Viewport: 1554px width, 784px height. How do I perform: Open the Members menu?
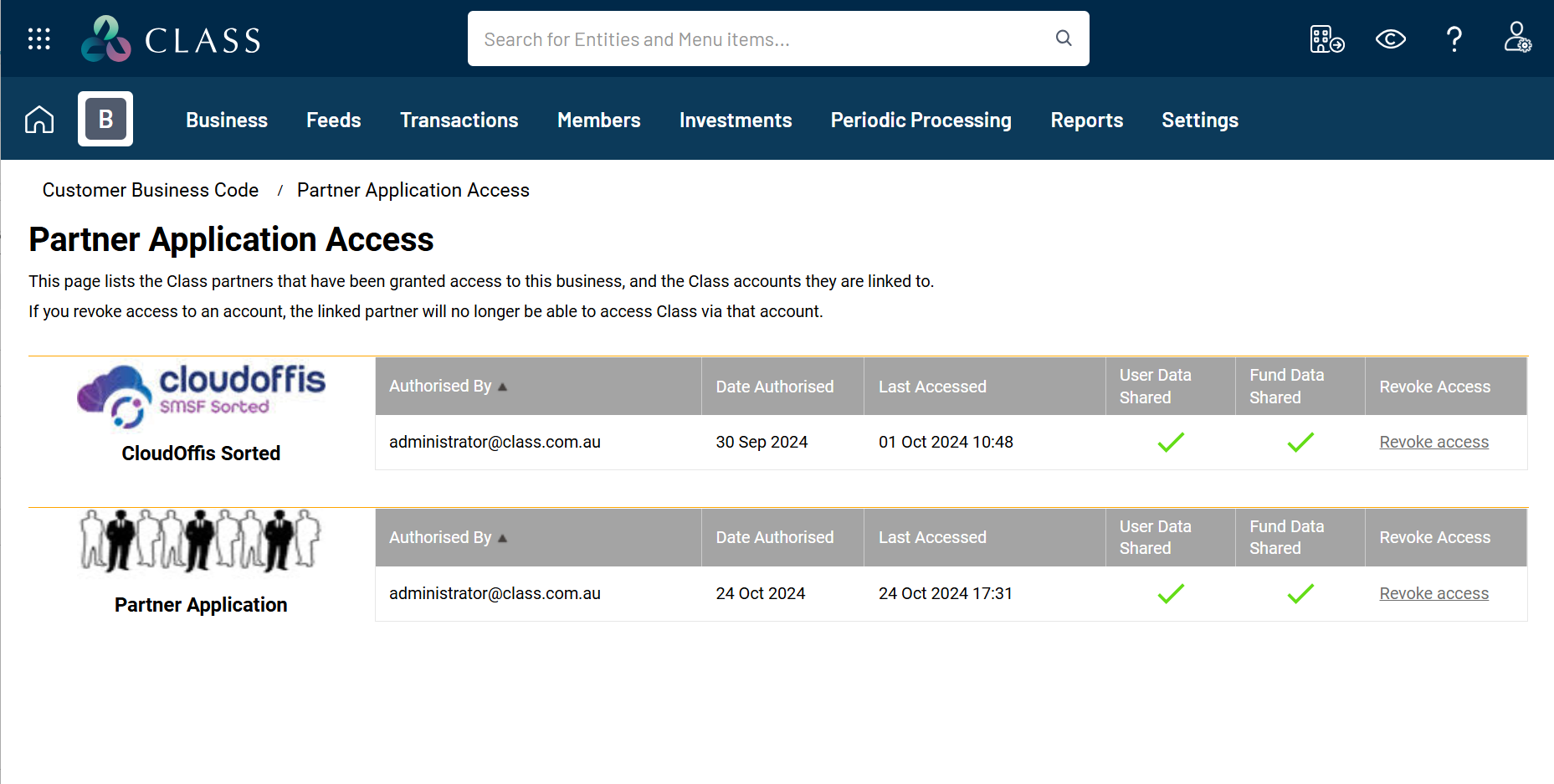click(x=599, y=120)
